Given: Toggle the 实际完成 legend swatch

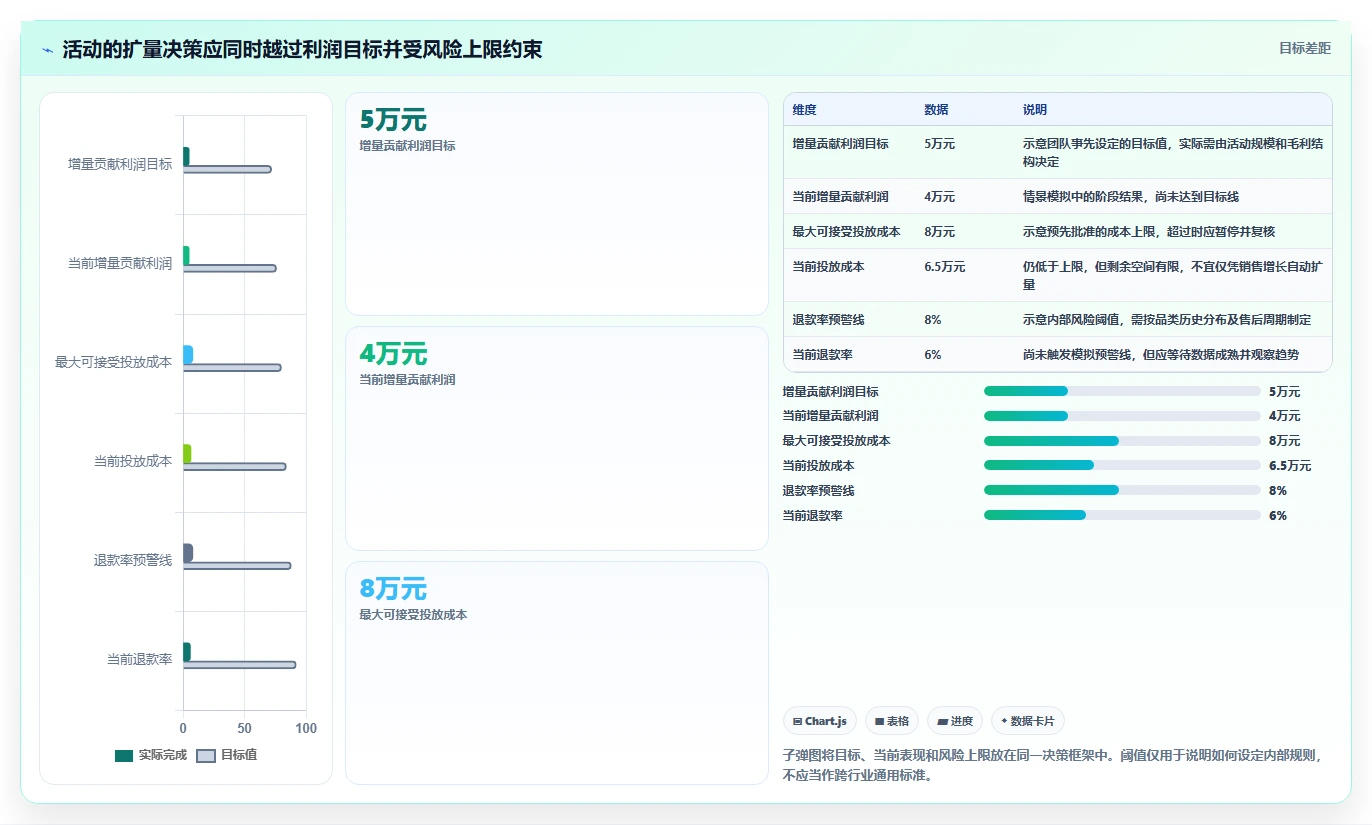Looking at the screenshot, I should pos(124,756).
